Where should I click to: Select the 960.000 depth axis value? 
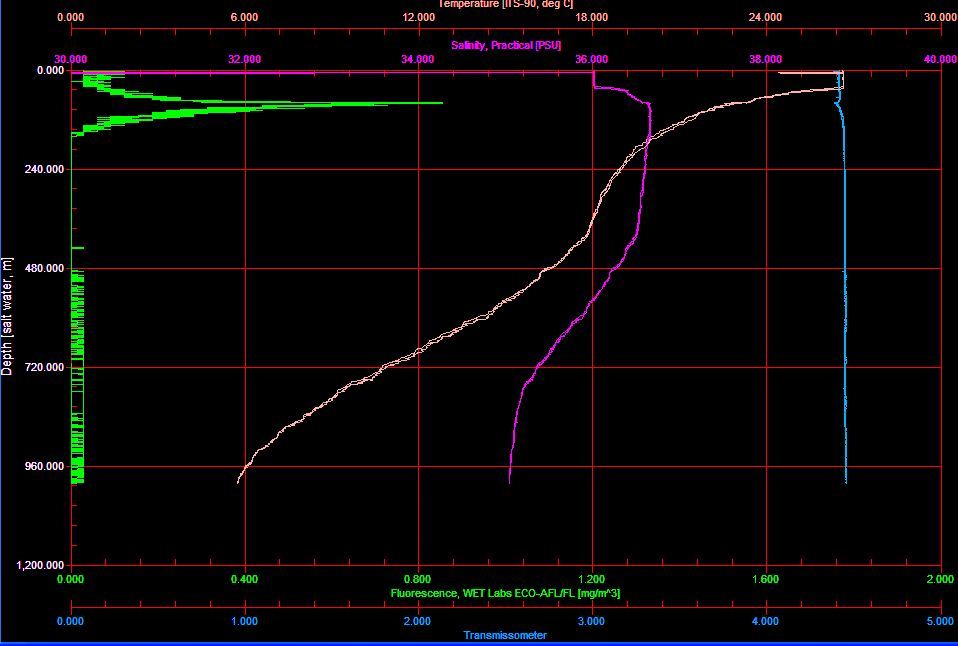44,467
